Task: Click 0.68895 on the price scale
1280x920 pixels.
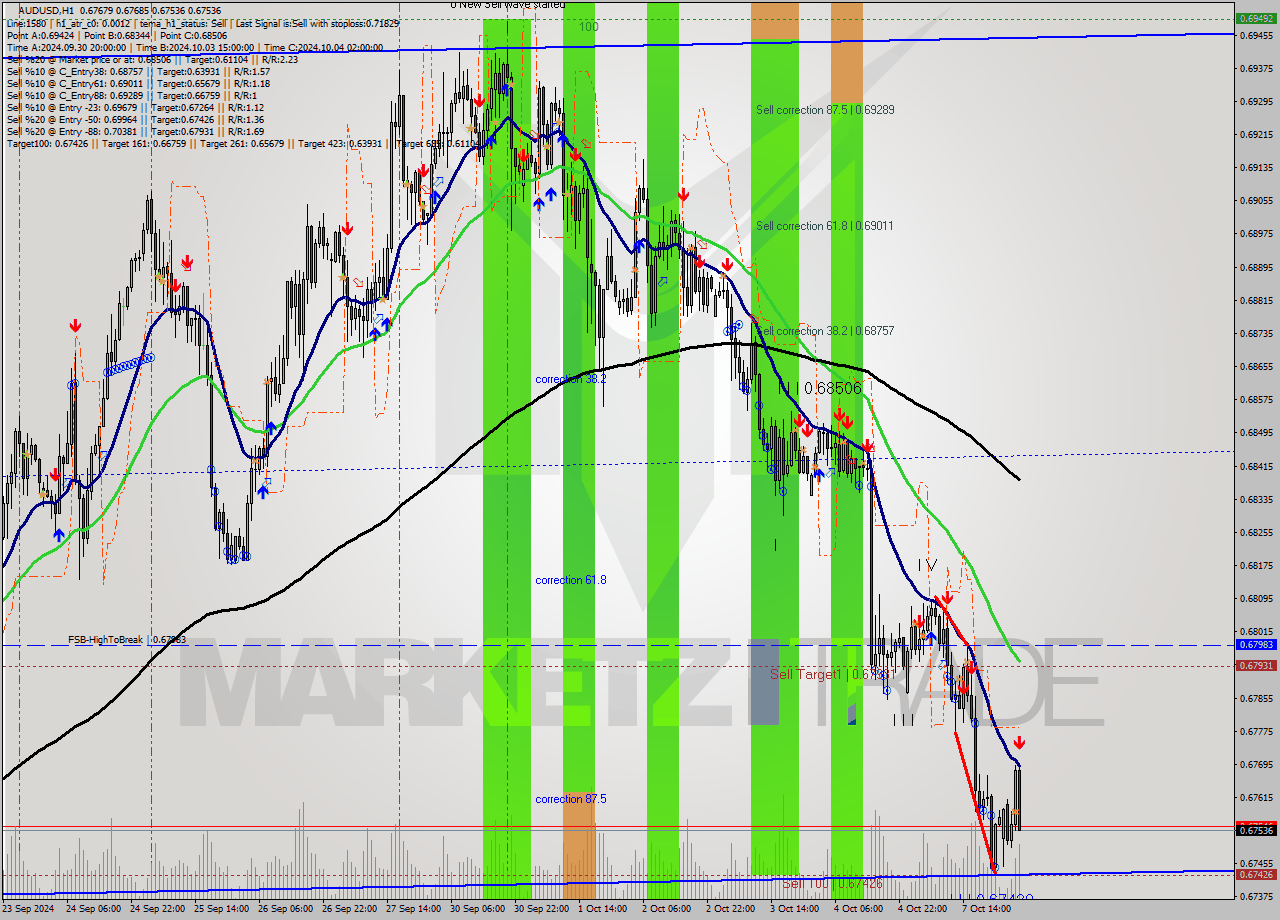Action: coord(1256,267)
